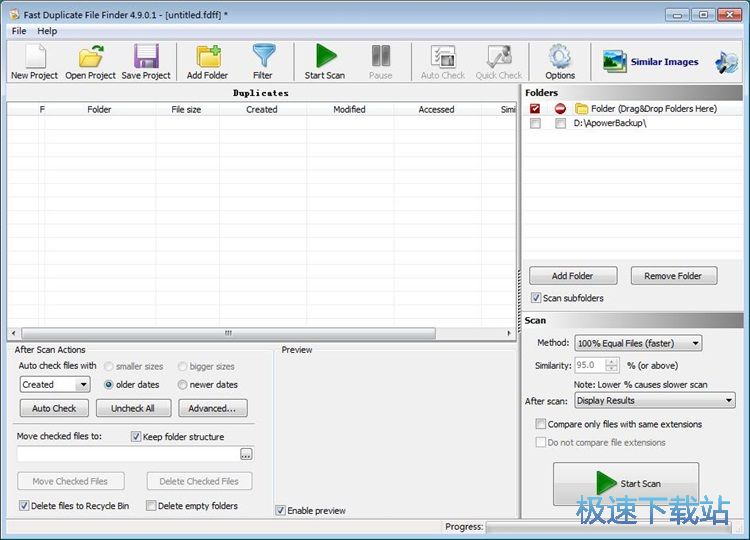The width and height of the screenshot is (750, 540).
Task: Select the newer dates radio option
Action: pos(182,384)
